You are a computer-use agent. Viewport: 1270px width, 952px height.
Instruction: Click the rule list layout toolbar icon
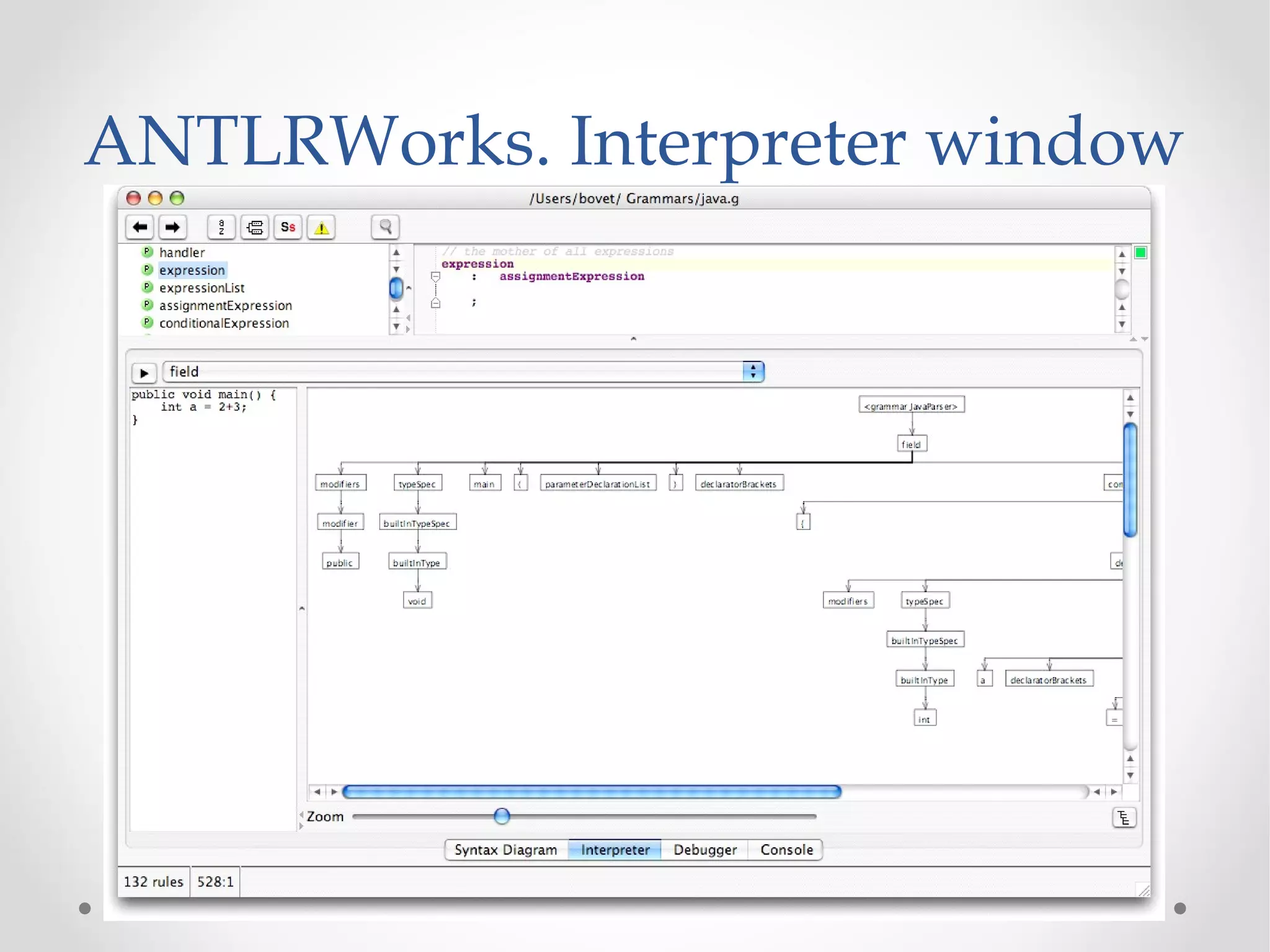pos(254,227)
